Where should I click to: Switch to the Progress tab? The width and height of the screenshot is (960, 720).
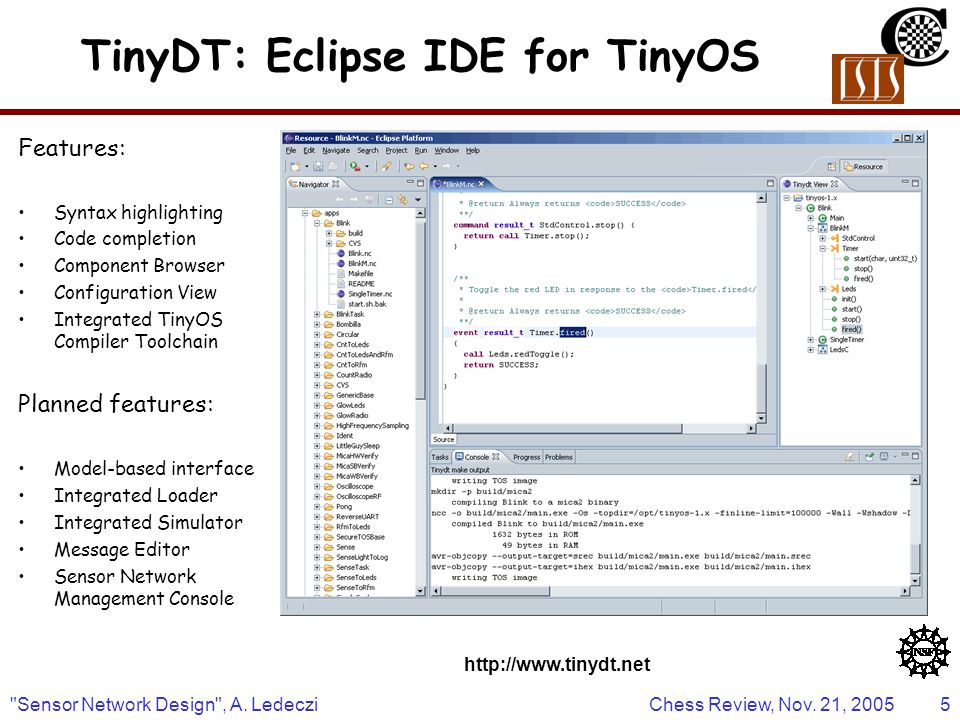pyautogui.click(x=527, y=457)
